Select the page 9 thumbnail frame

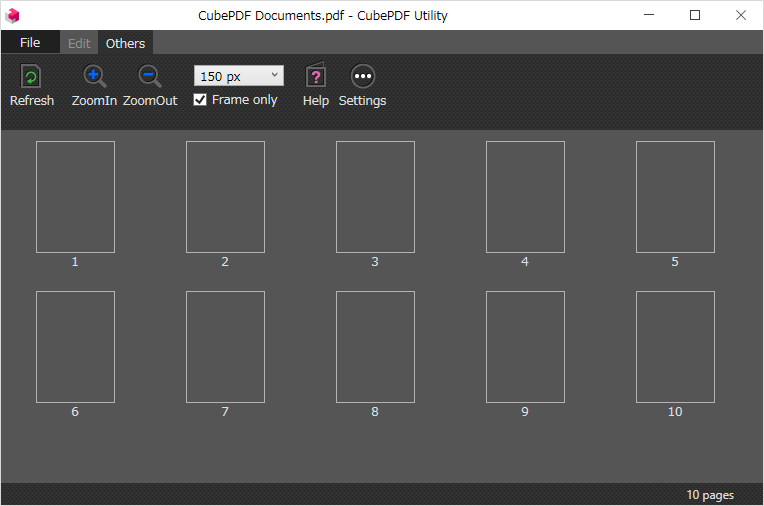(526, 347)
